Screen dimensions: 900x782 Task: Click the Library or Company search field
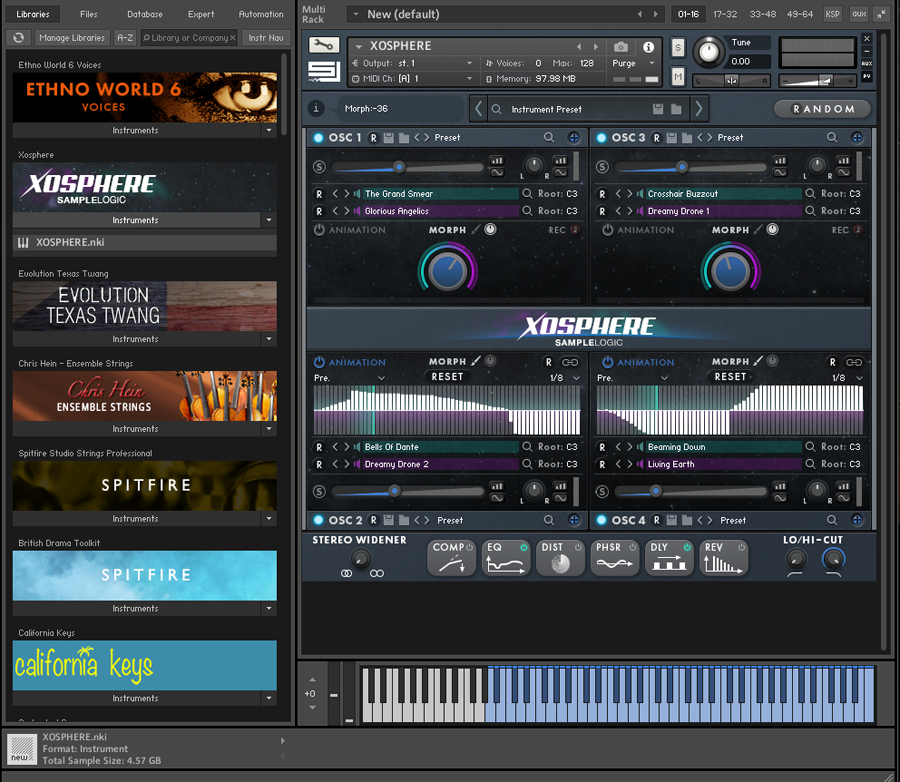tap(189, 37)
